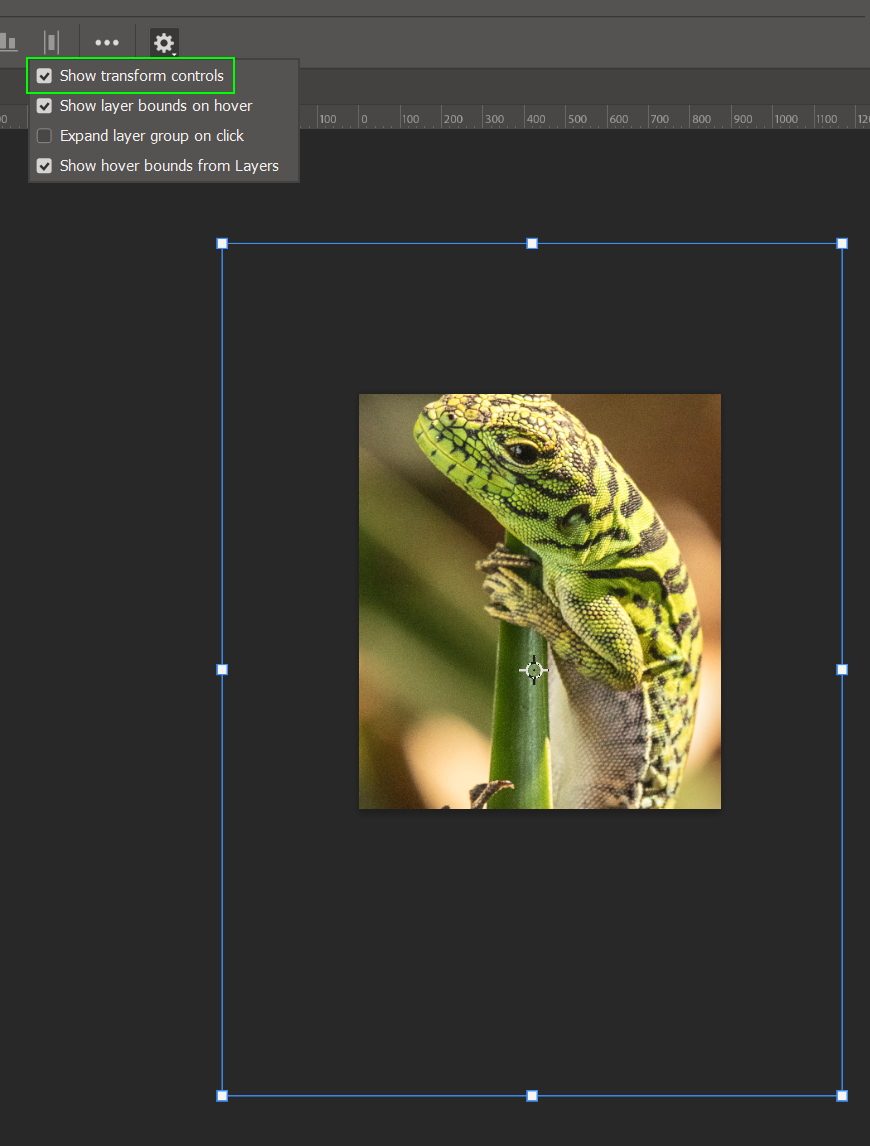870x1146 pixels.
Task: Click the top-left transform handle
Action: 221,242
